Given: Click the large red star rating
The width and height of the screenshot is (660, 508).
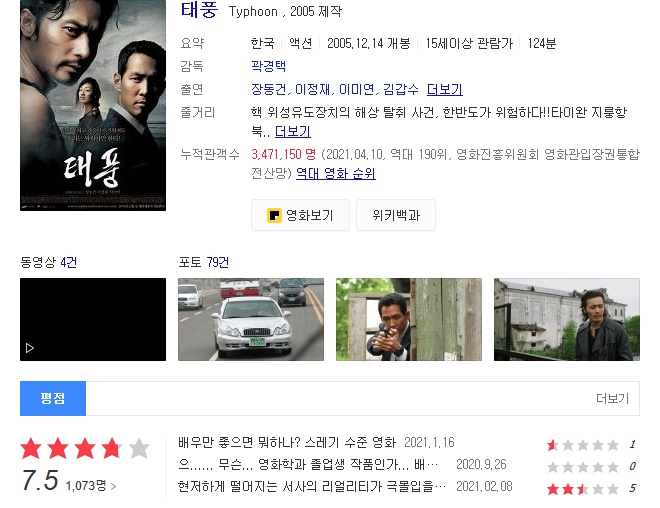Looking at the screenshot, I should pyautogui.click(x=85, y=448).
